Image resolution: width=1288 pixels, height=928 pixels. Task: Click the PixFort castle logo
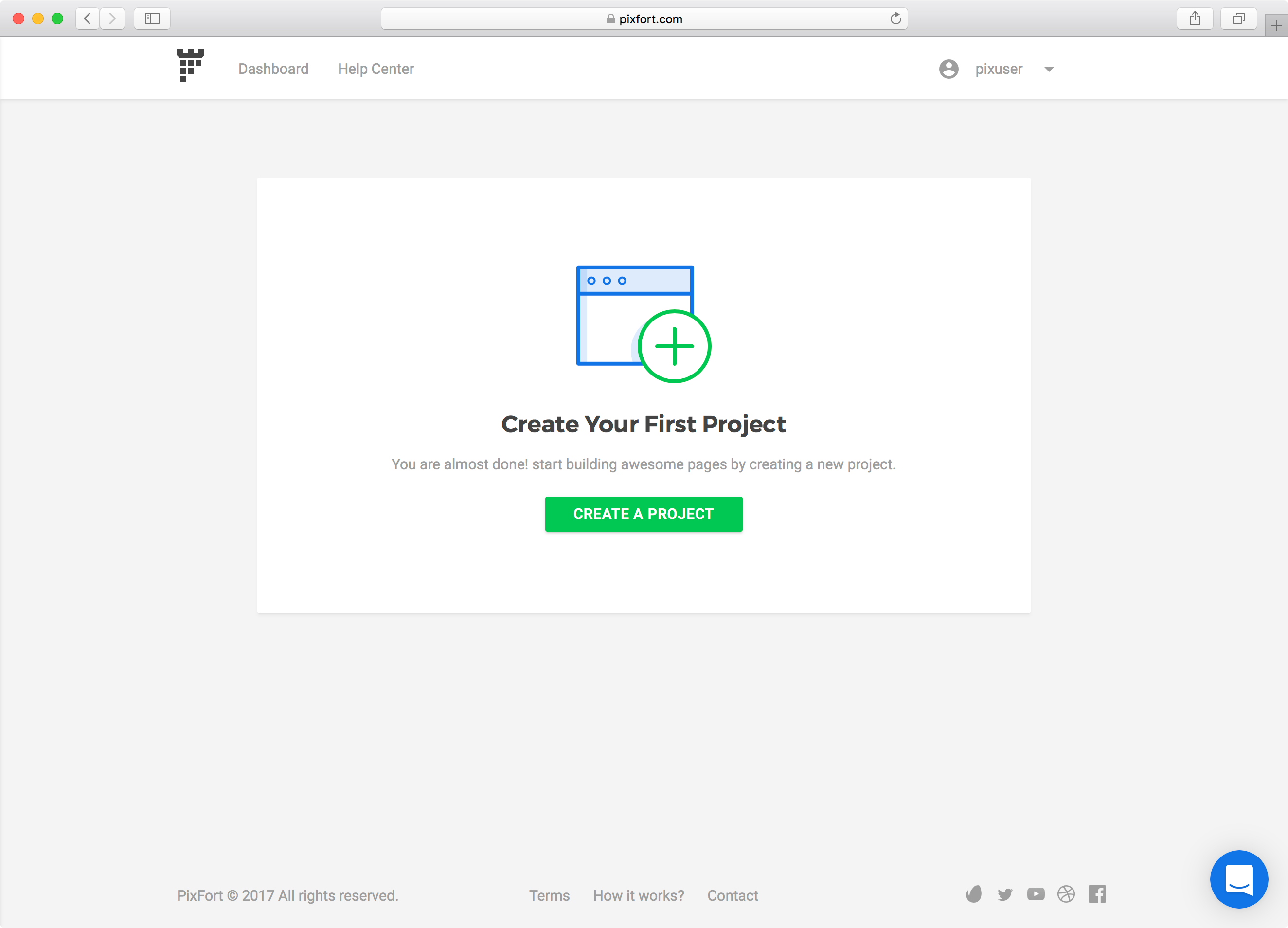click(190, 65)
